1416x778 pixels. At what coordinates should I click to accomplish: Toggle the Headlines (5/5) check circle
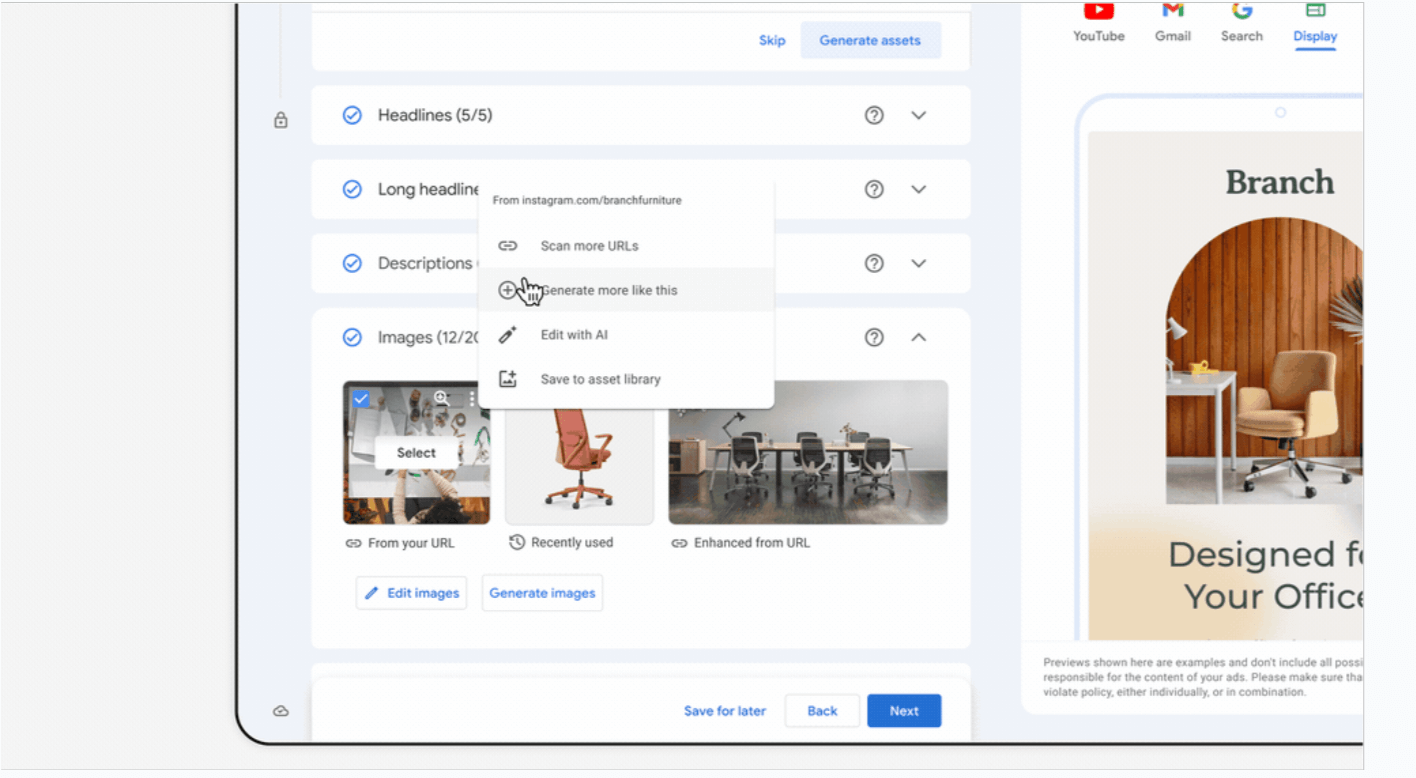click(352, 115)
